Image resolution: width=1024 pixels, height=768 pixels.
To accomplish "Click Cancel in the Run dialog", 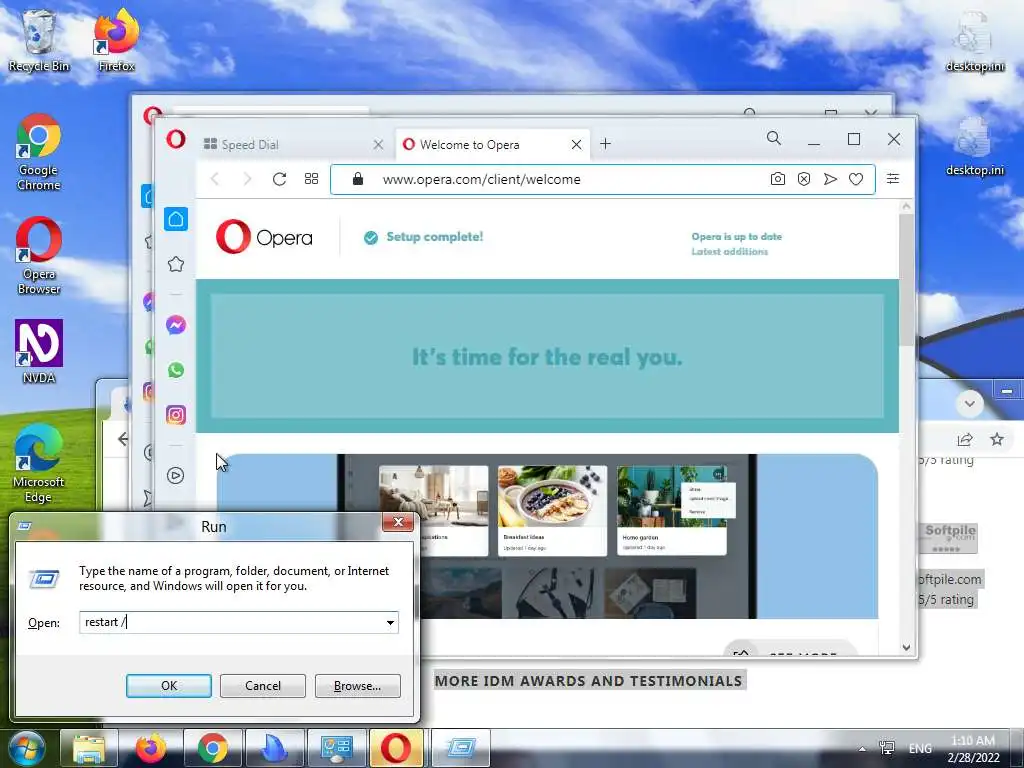I will (263, 686).
